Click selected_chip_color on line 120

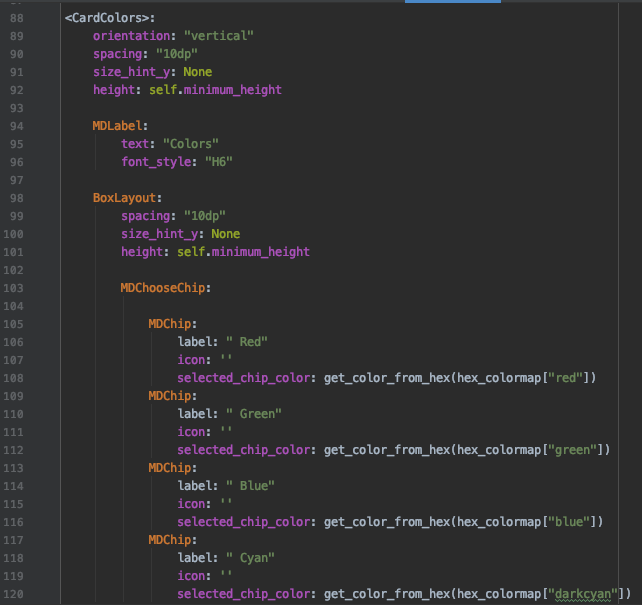(244, 594)
